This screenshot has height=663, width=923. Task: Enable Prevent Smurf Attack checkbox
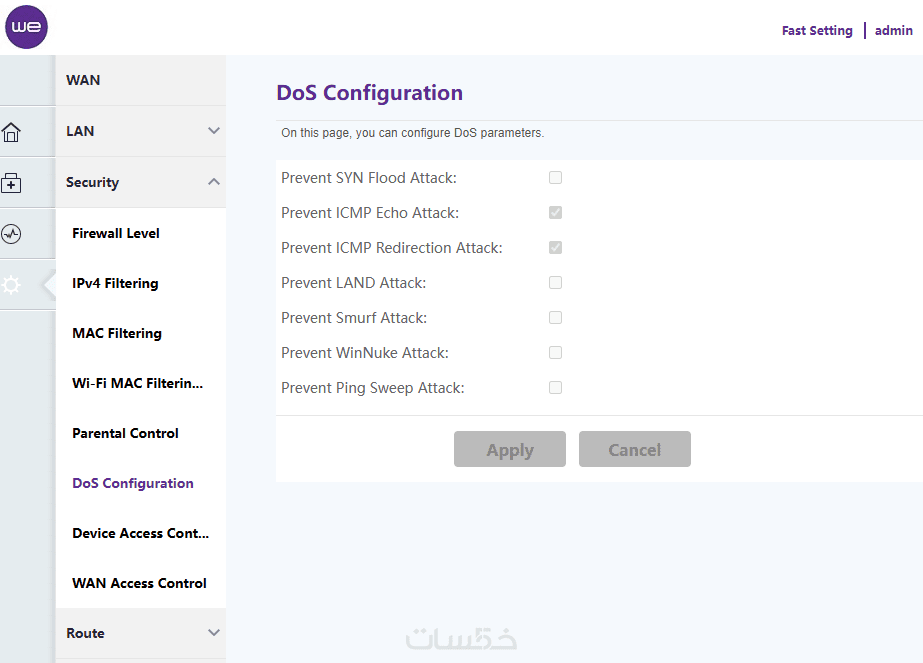555,318
